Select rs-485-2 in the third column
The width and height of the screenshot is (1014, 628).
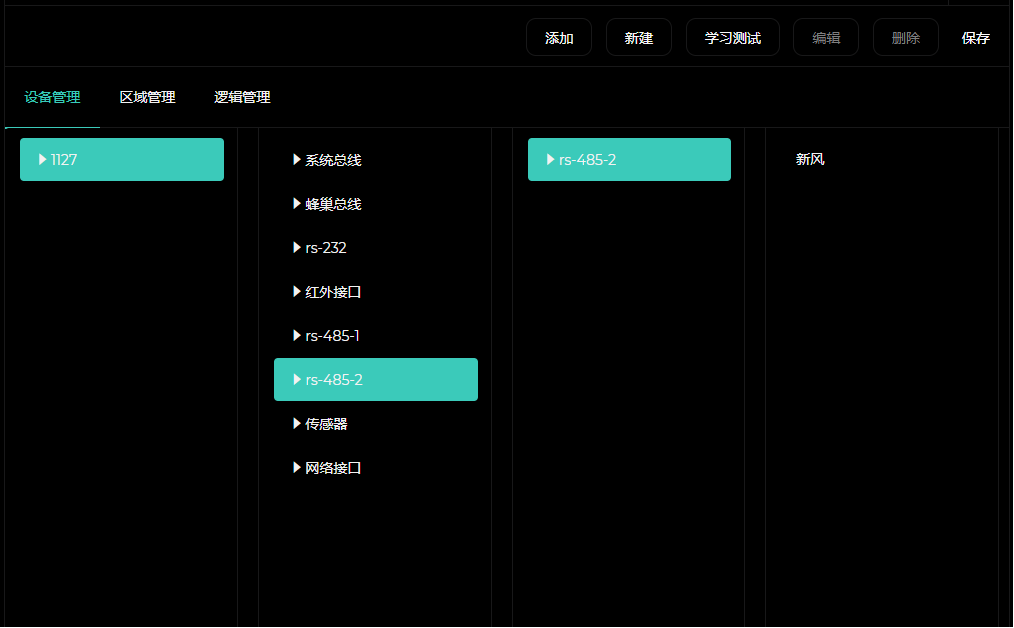[x=629, y=159]
